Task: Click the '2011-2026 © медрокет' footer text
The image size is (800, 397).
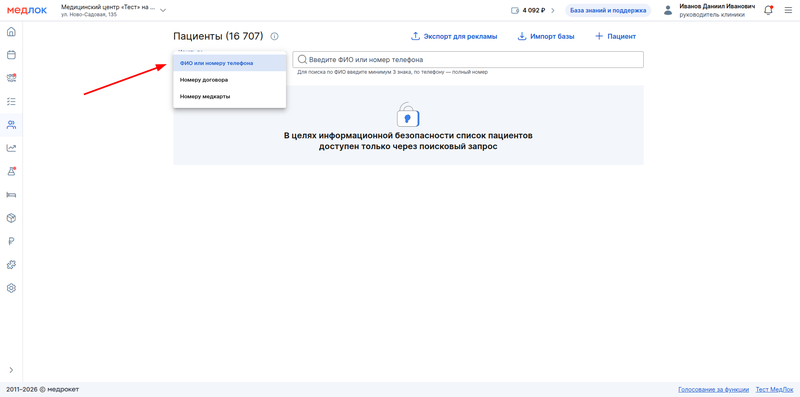Action: [42, 389]
